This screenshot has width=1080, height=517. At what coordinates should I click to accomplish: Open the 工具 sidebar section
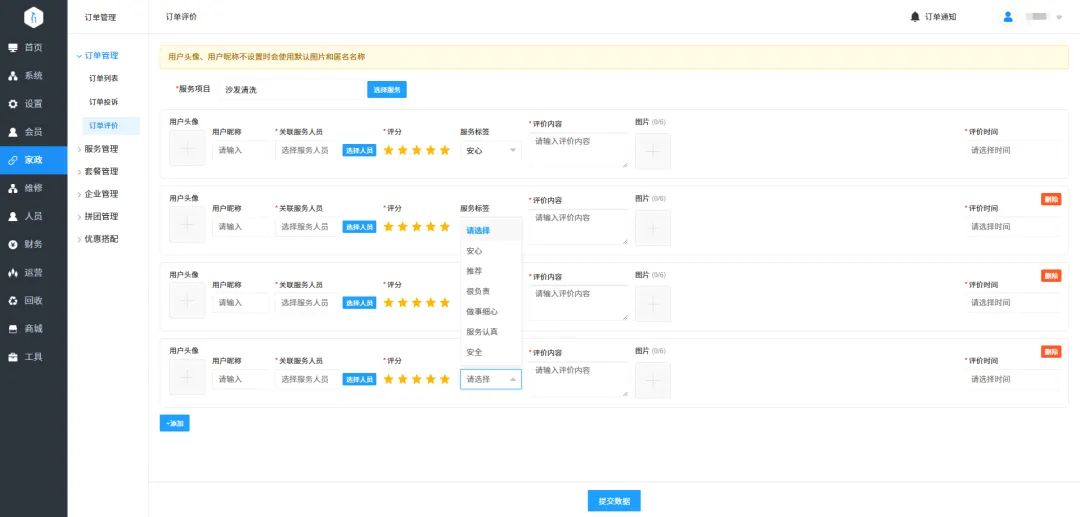point(34,357)
